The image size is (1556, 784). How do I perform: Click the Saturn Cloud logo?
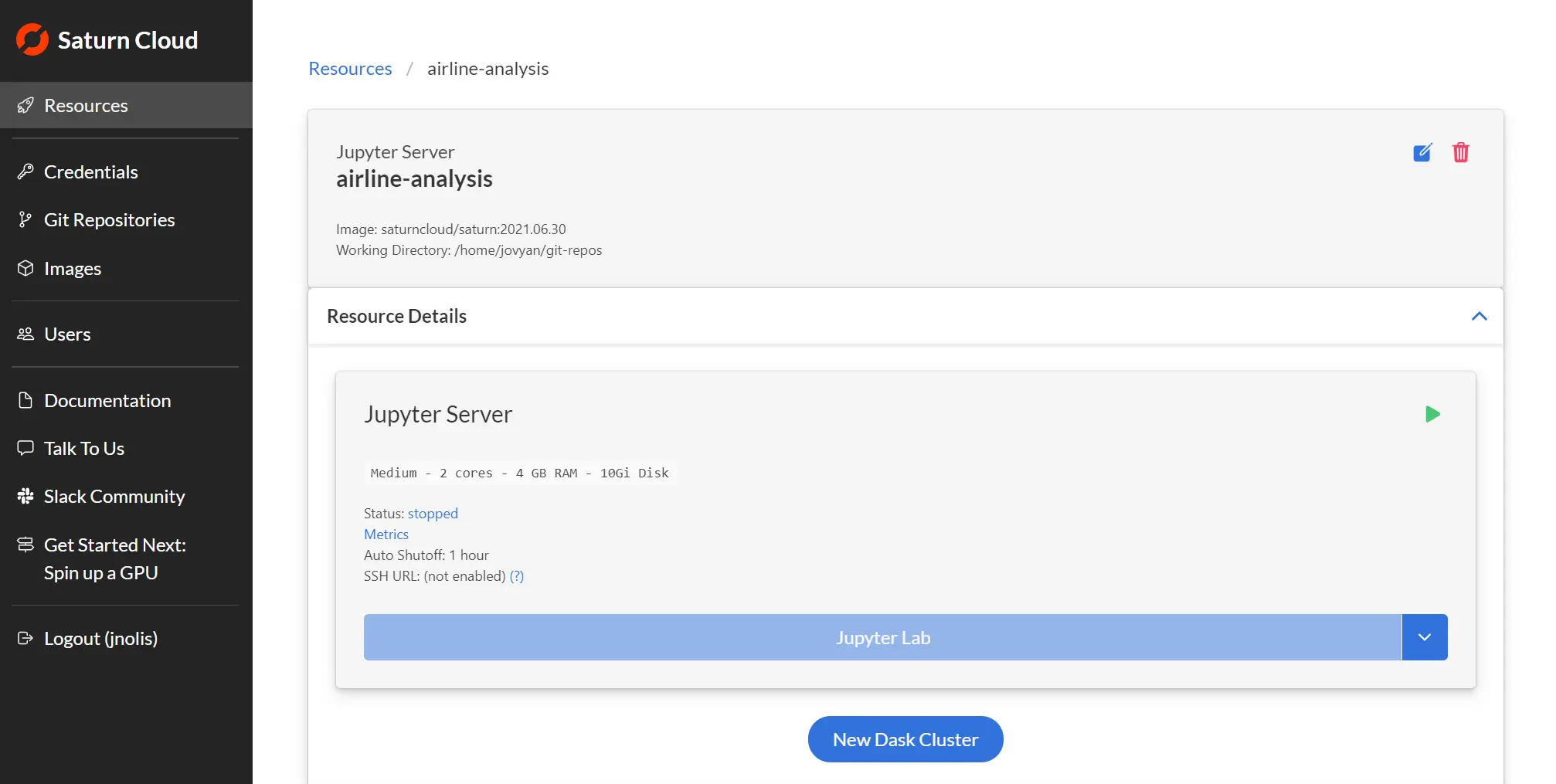click(x=107, y=39)
